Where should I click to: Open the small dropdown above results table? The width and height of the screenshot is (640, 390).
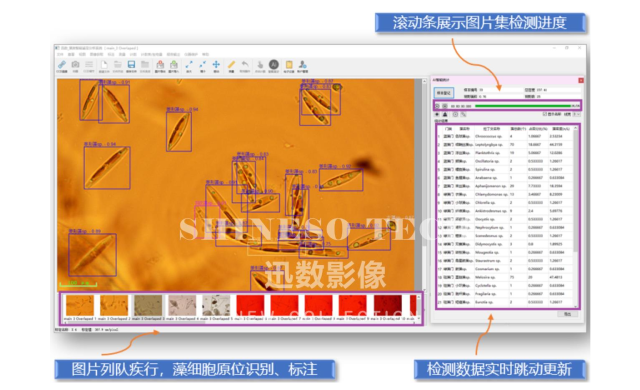576,114
